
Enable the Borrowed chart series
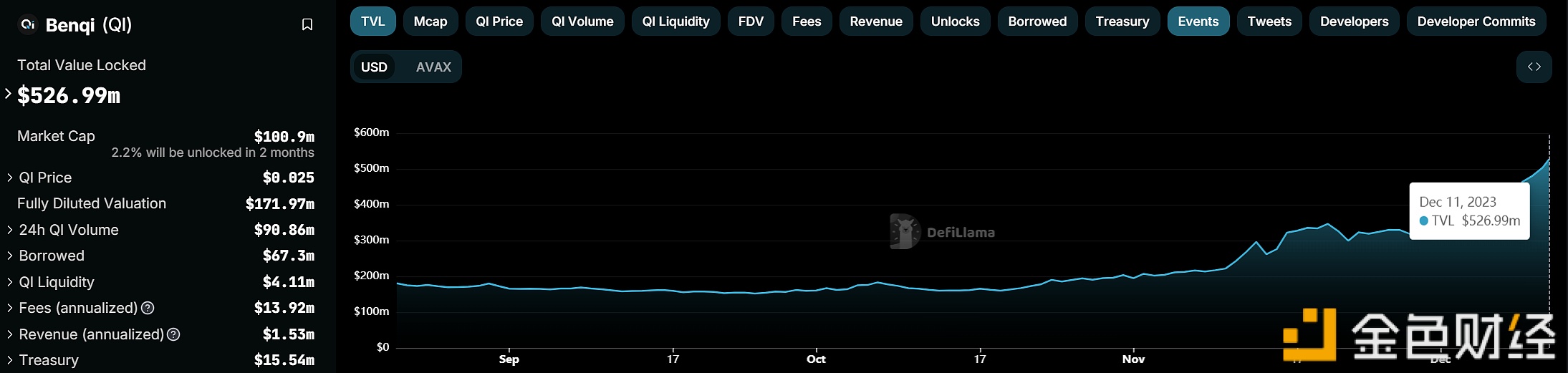click(x=1037, y=21)
